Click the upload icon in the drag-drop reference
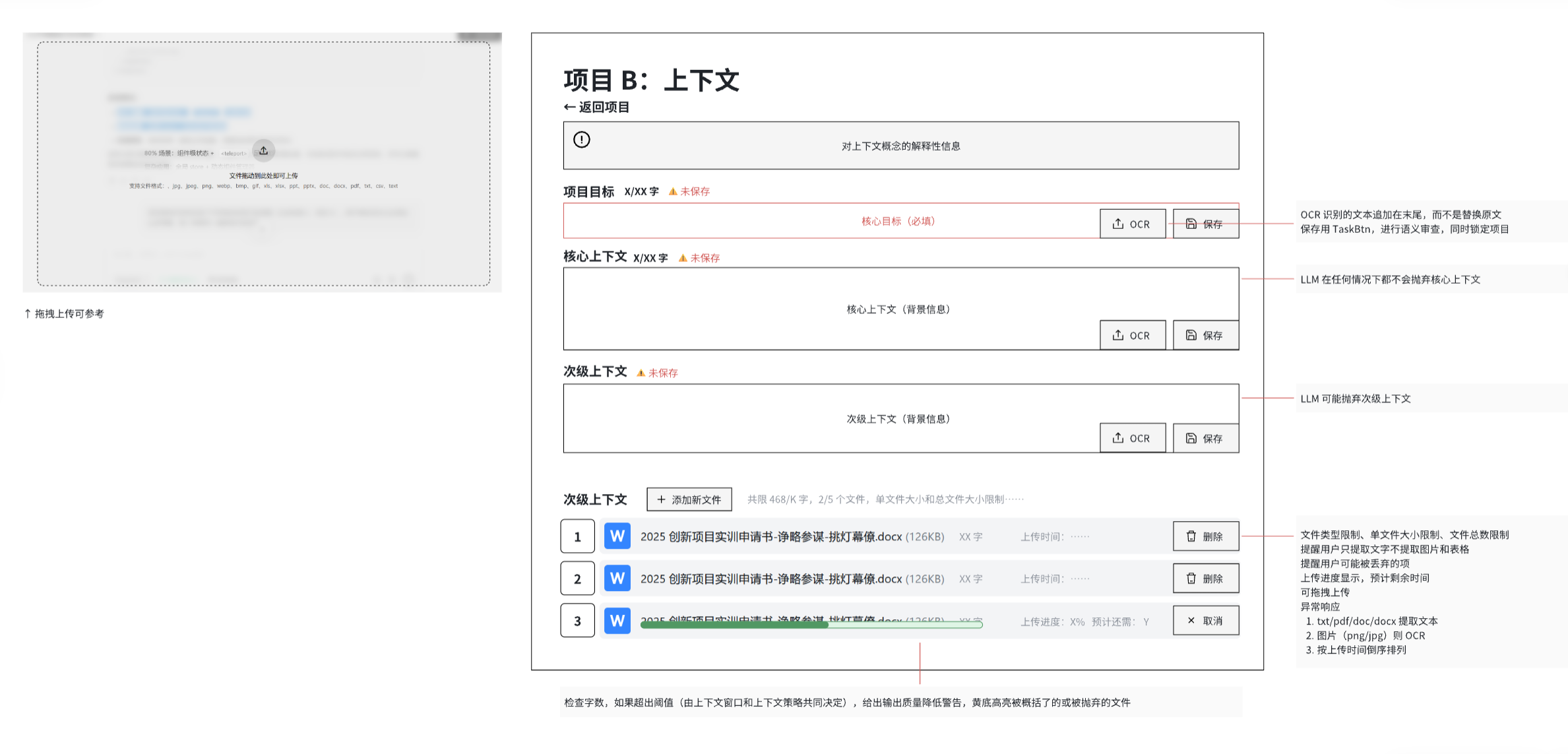 tap(263, 150)
